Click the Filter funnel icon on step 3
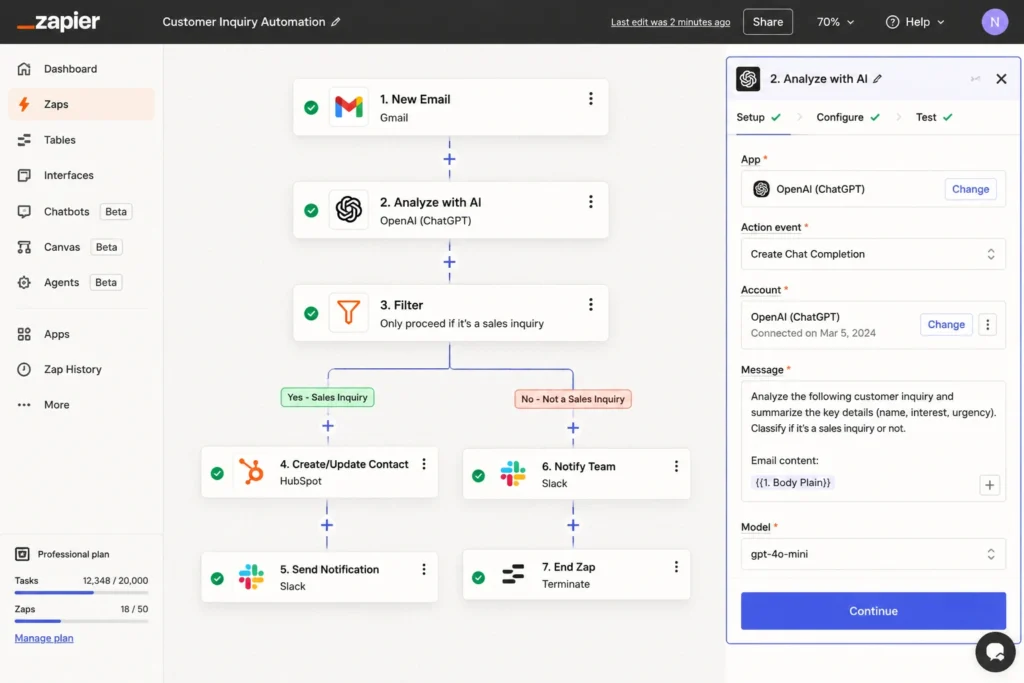This screenshot has width=1024, height=683. click(349, 312)
